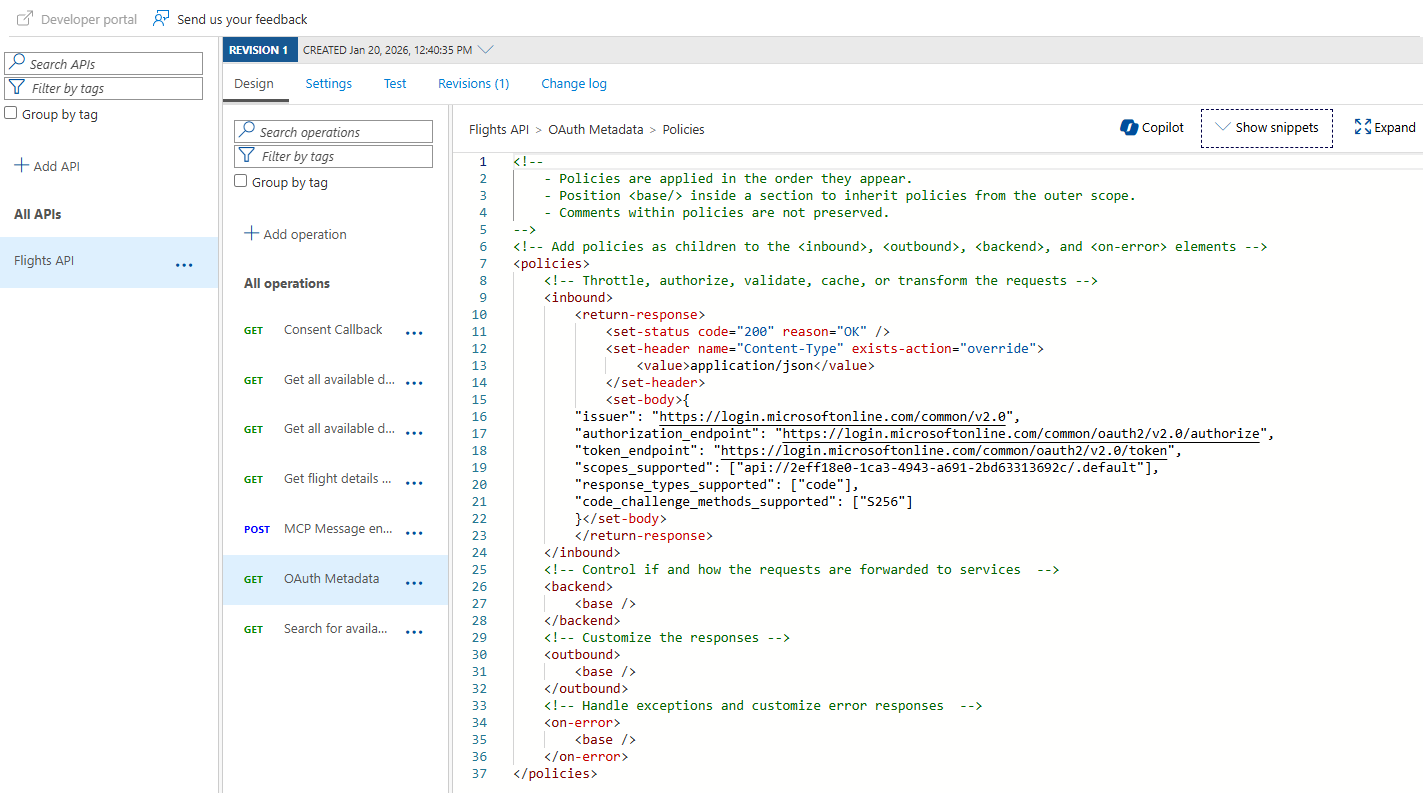Viewport: 1423px width, 793px height.
Task: Check Group by tag above the operations list
Action: 240,180
